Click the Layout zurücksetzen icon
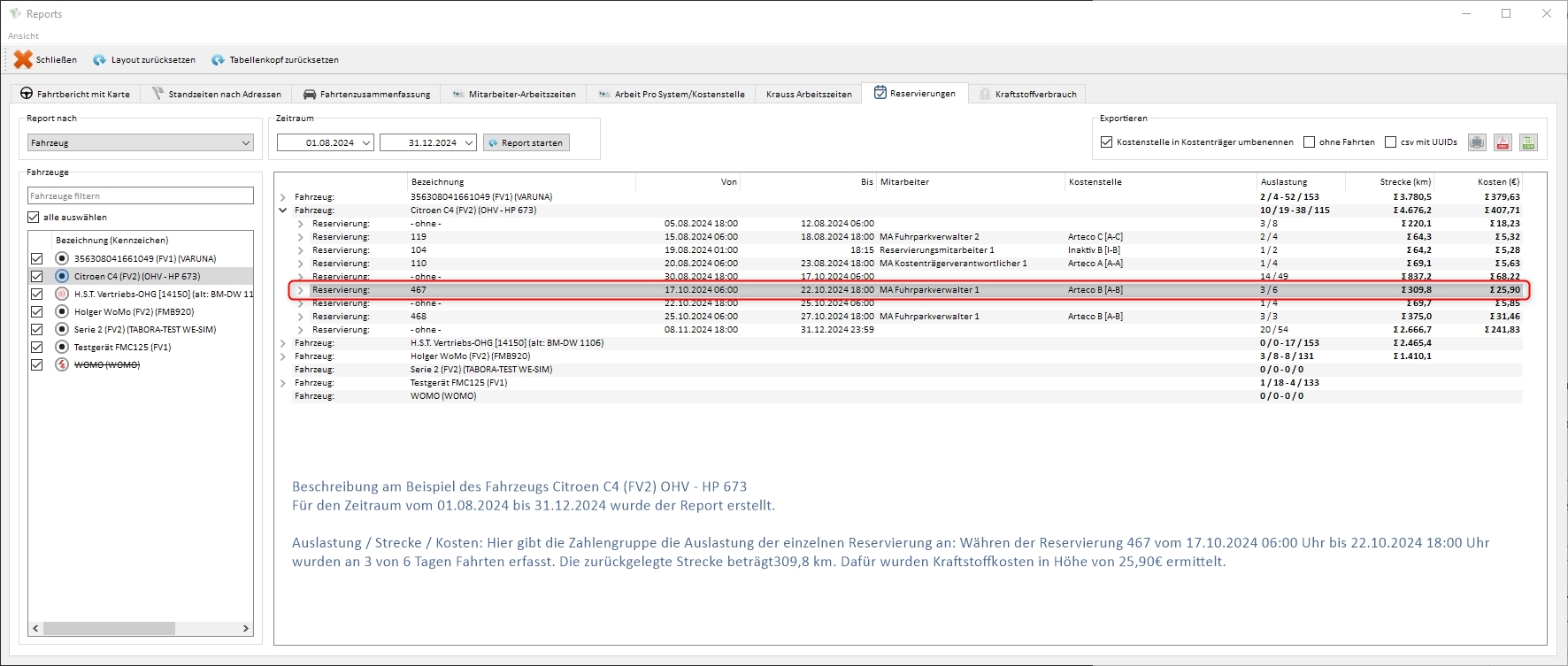The height and width of the screenshot is (666, 1568). pyautogui.click(x=100, y=60)
